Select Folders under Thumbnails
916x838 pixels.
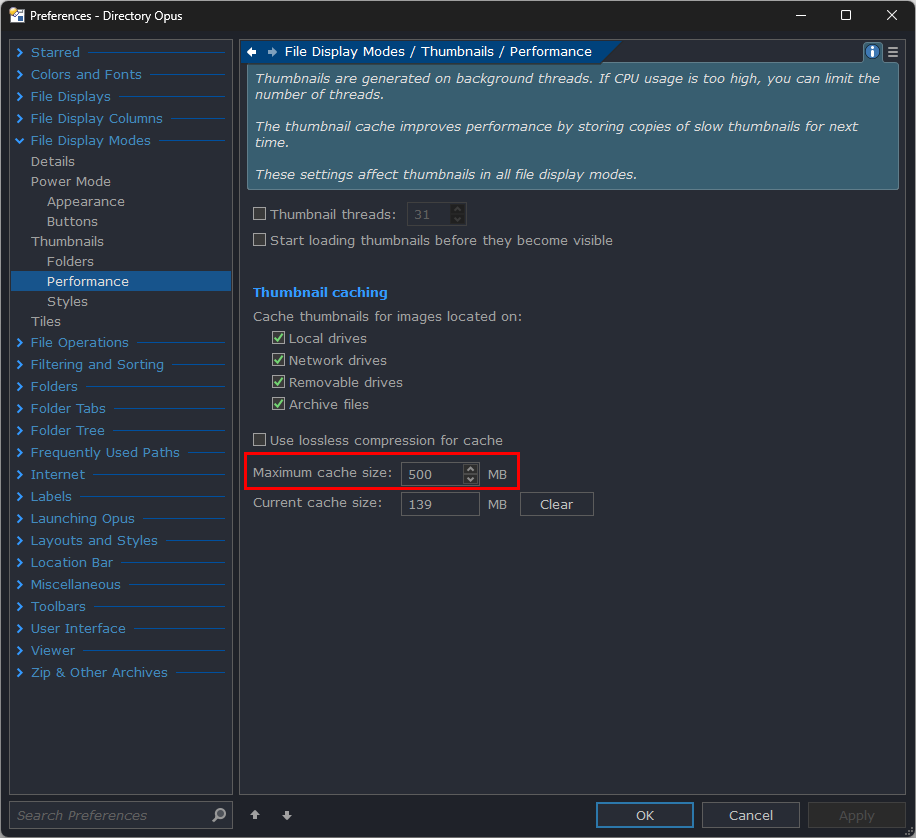click(x=70, y=261)
